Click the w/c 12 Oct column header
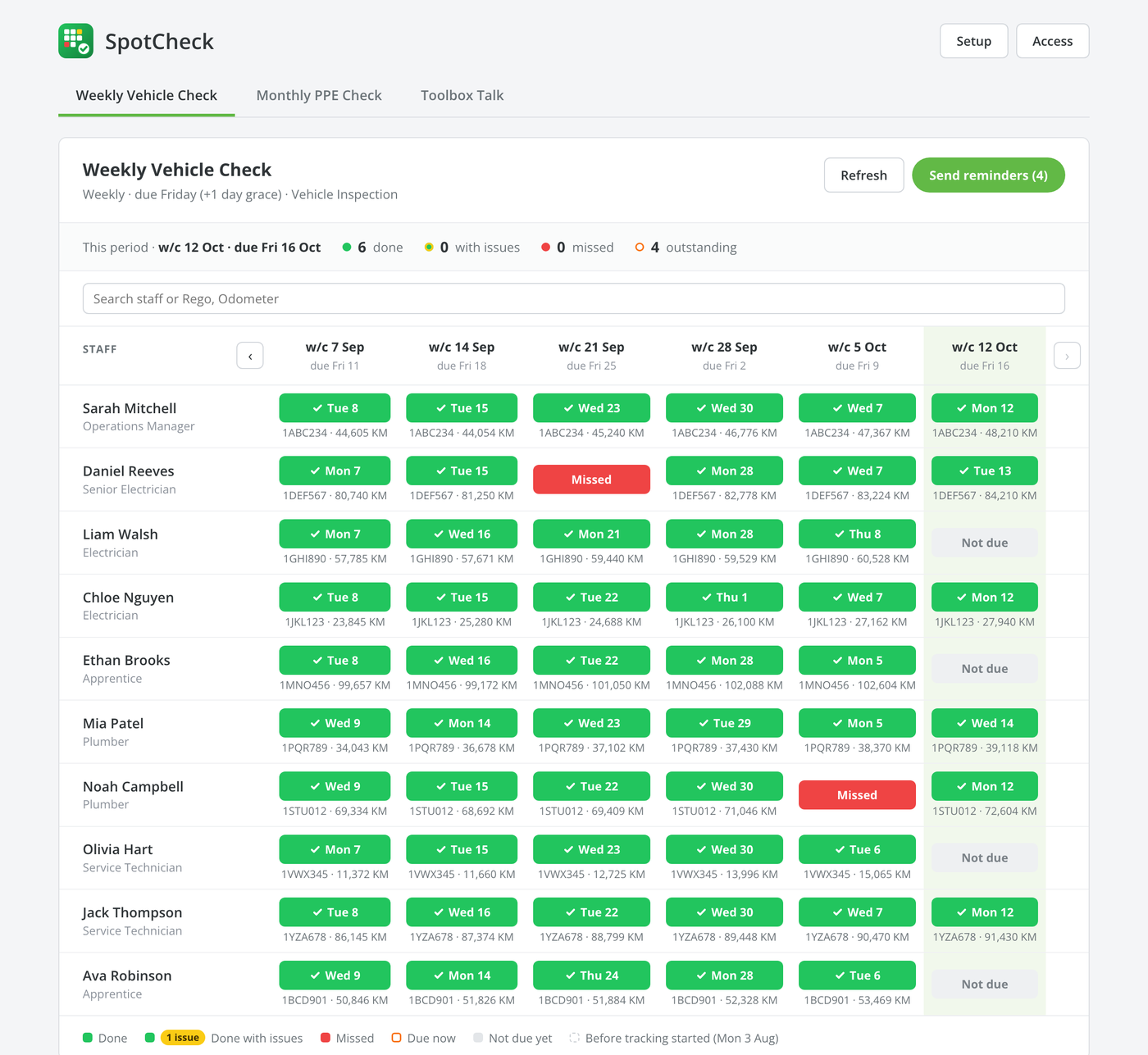 click(984, 356)
